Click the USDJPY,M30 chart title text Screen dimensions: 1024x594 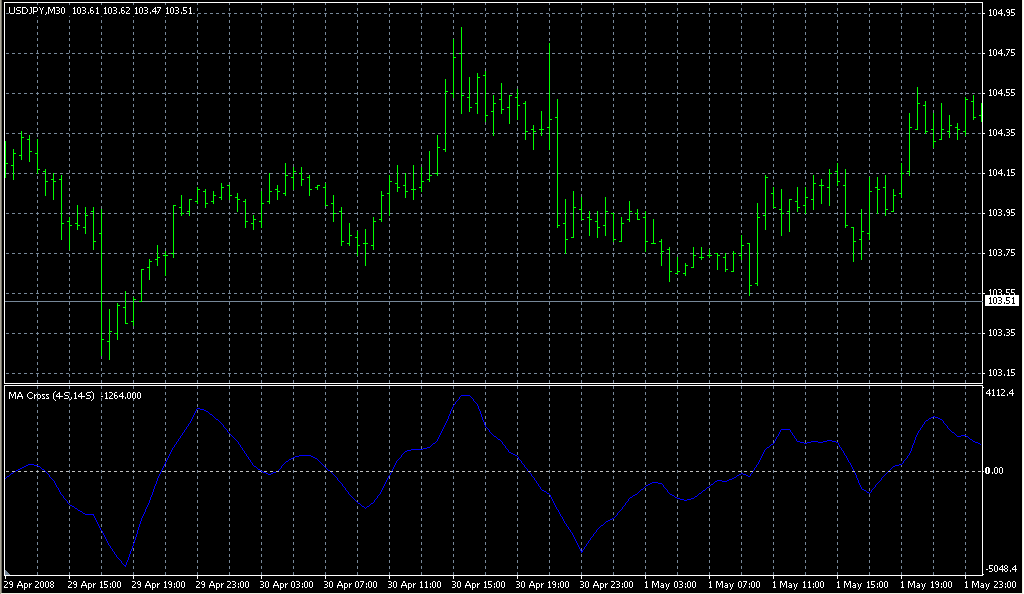coord(38,10)
